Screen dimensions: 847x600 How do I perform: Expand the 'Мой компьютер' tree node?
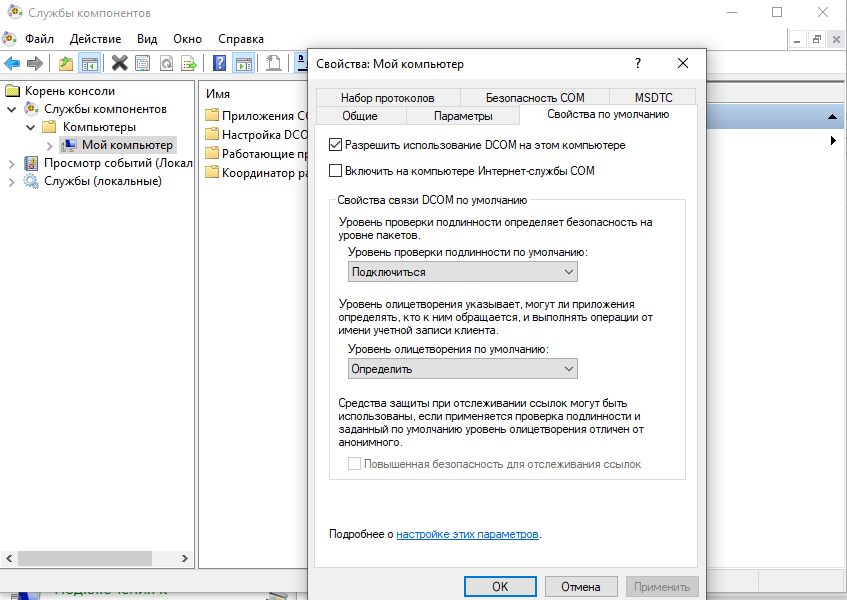click(49, 145)
